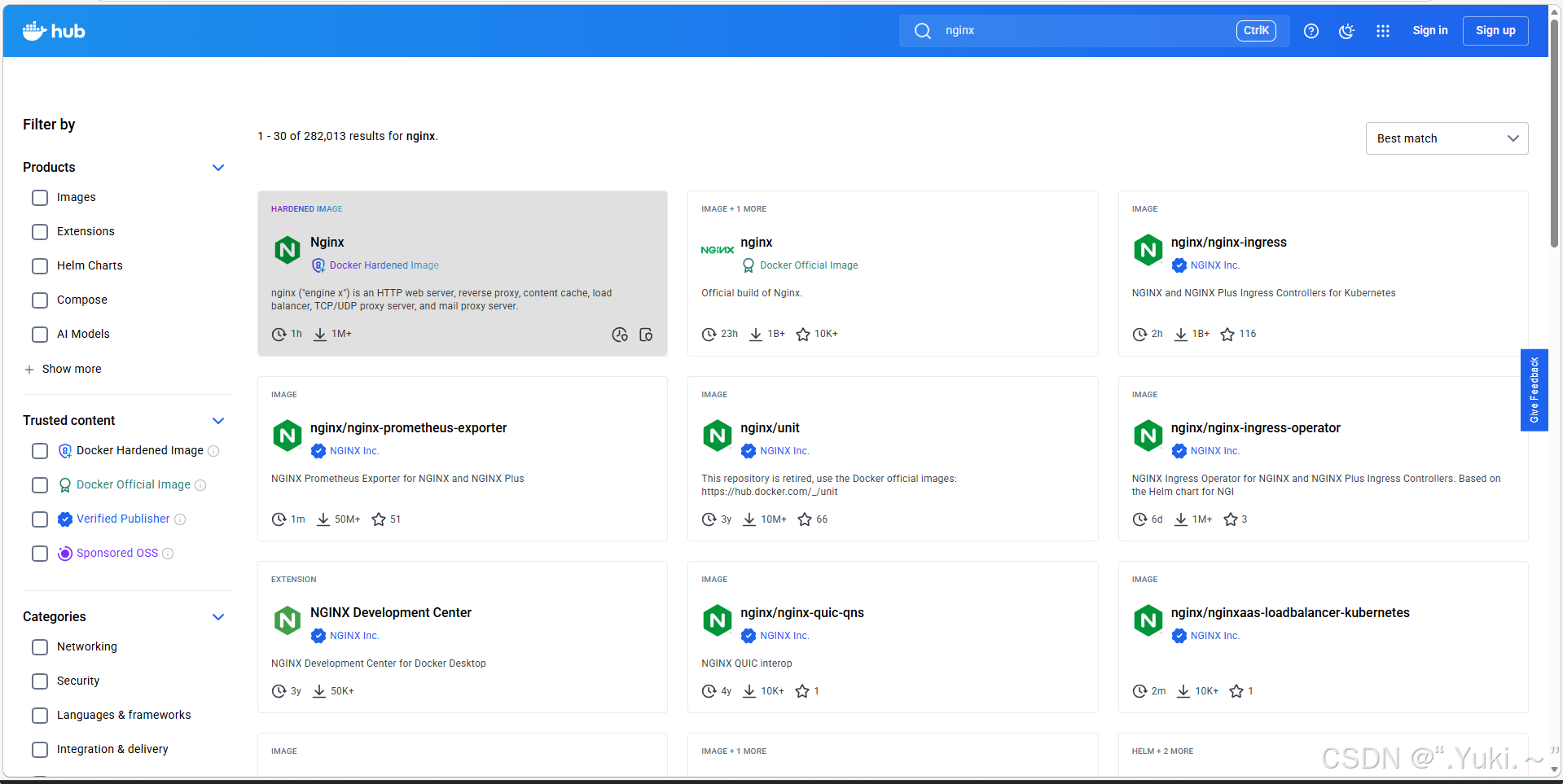Viewport: 1563px width, 784px height.
Task: Click Docker Official Image label on nginx card
Action: point(809,265)
